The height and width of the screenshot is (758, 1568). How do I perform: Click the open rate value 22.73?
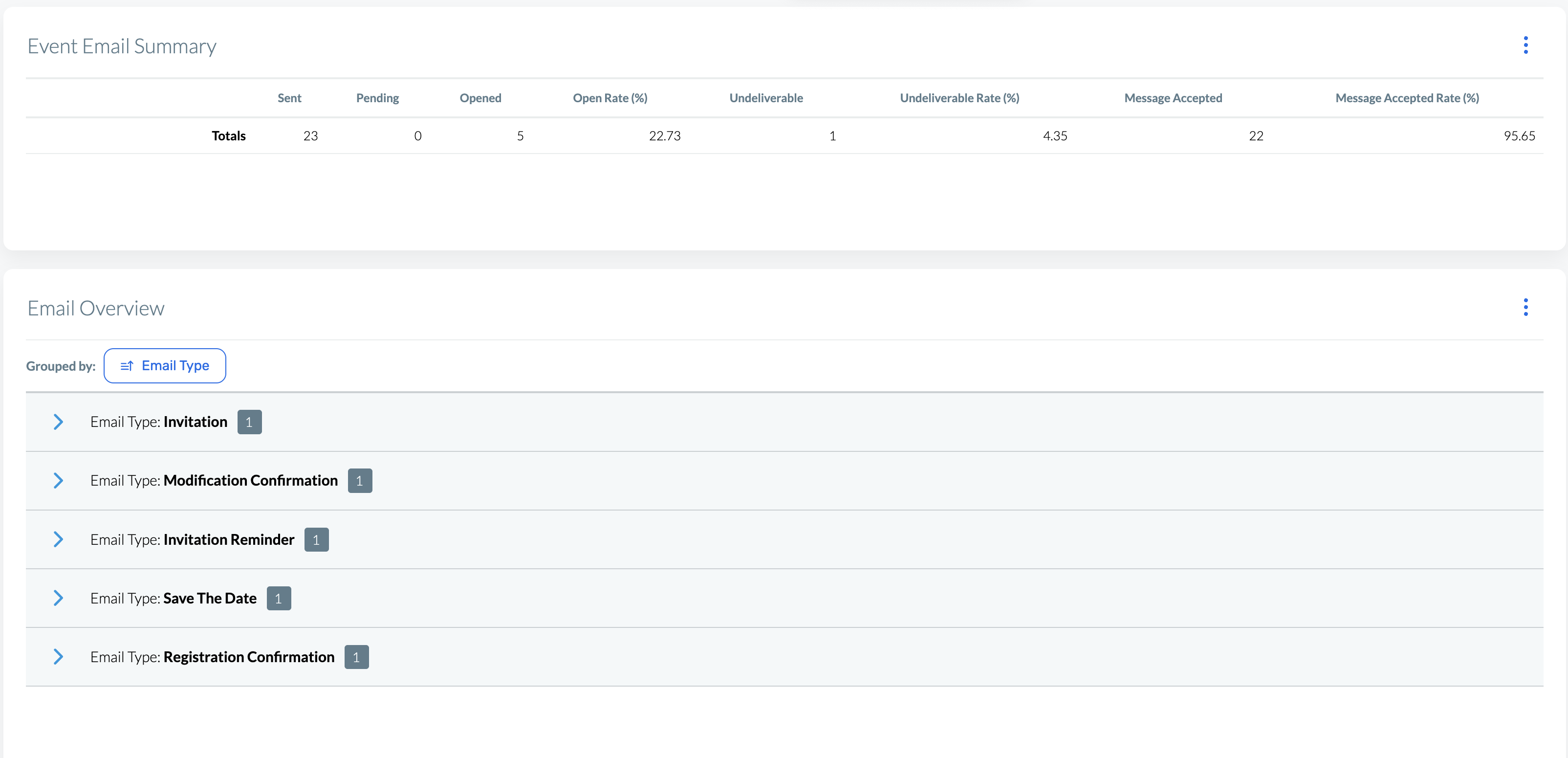coord(665,136)
